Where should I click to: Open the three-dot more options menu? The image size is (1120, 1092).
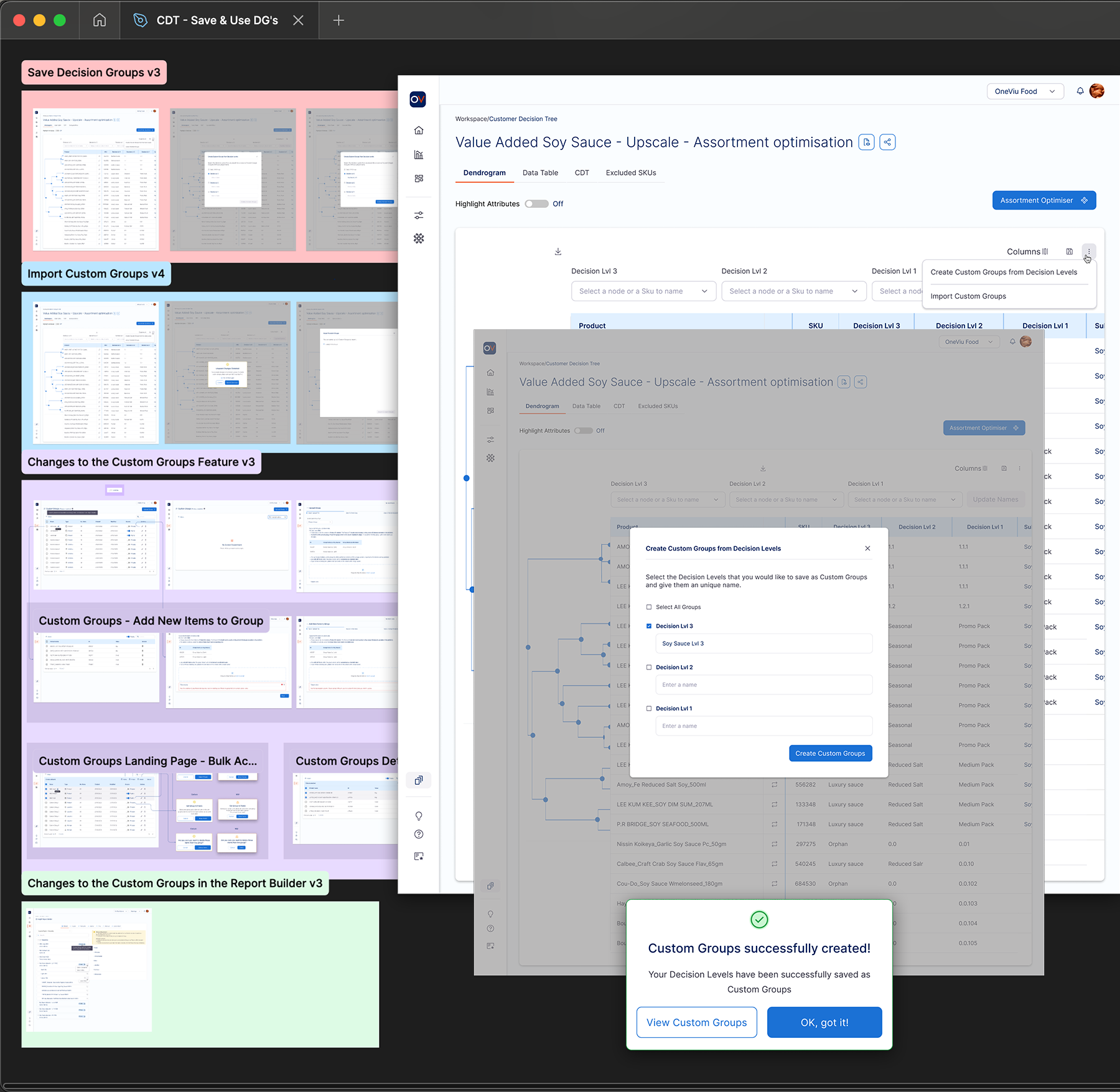(1088, 252)
